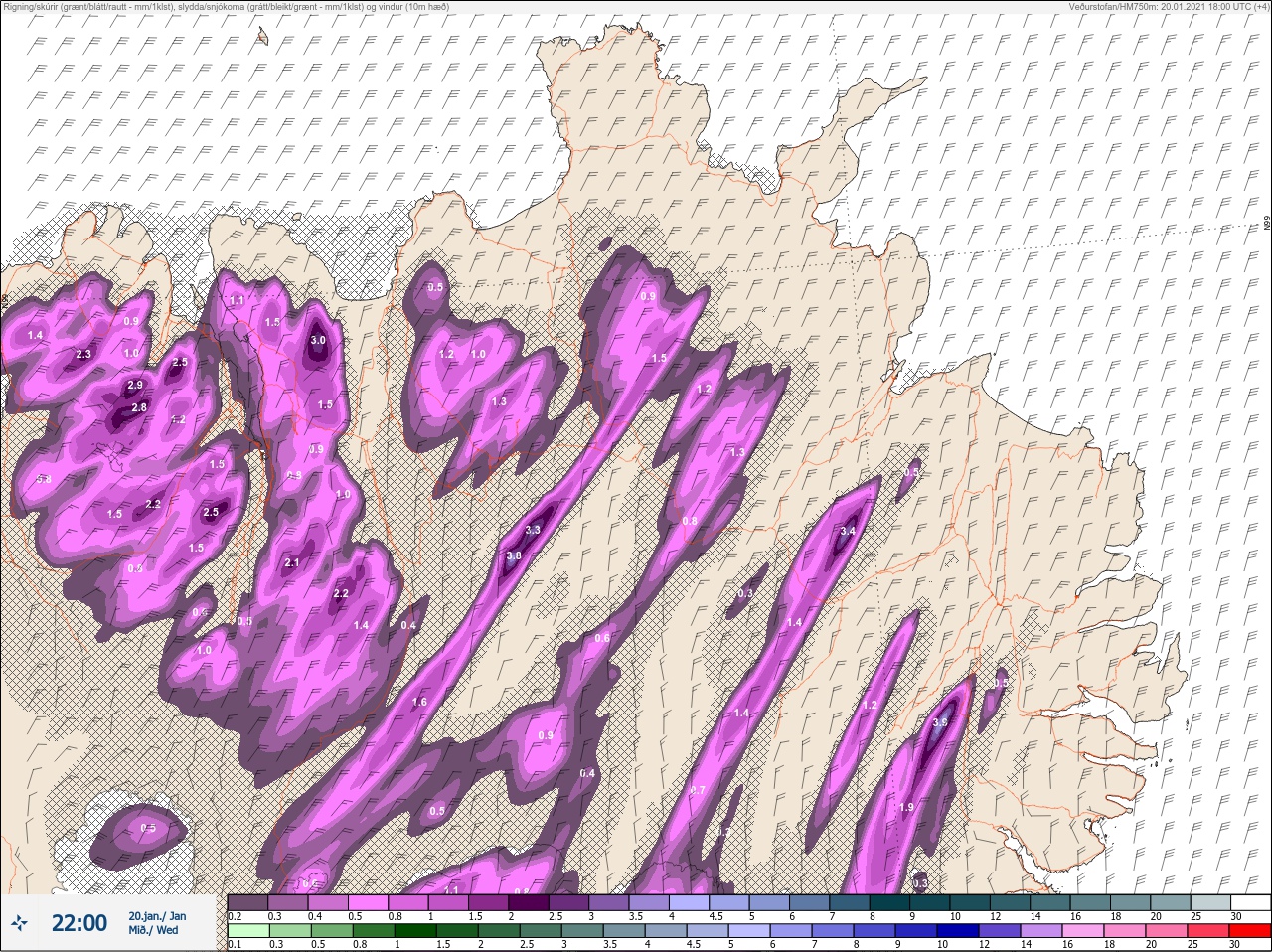Viewport: 1272px width, 952px height.
Task: Click the 3.0 precipitation value on map
Action: point(318,340)
